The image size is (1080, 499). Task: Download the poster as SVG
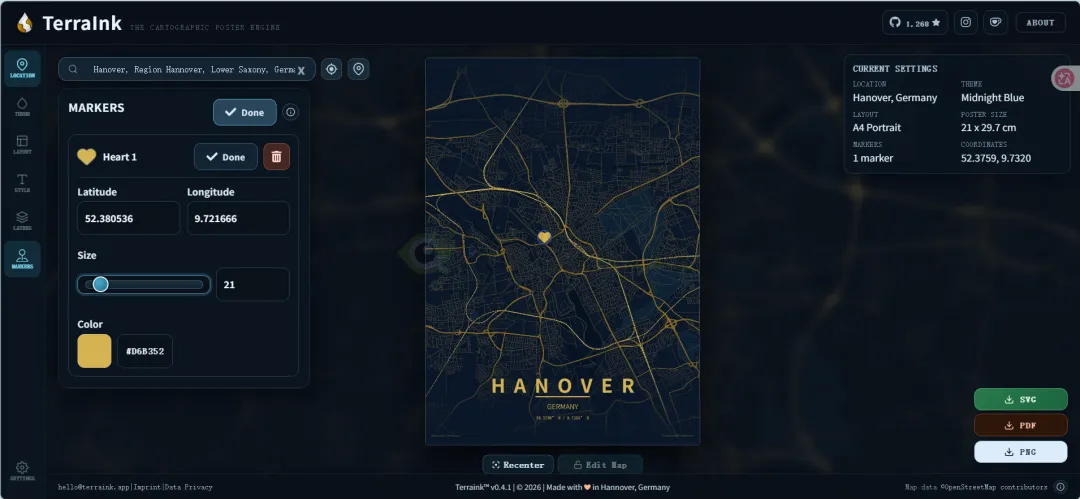point(1020,399)
